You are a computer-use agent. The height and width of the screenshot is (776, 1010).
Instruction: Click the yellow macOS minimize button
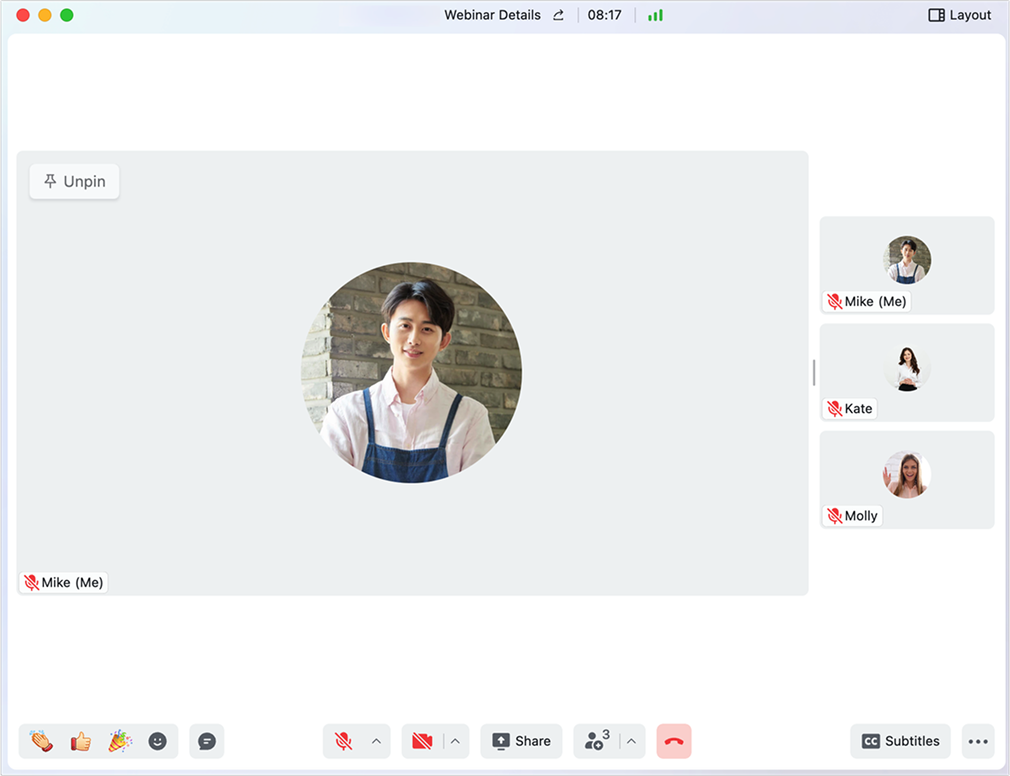[x=45, y=15]
